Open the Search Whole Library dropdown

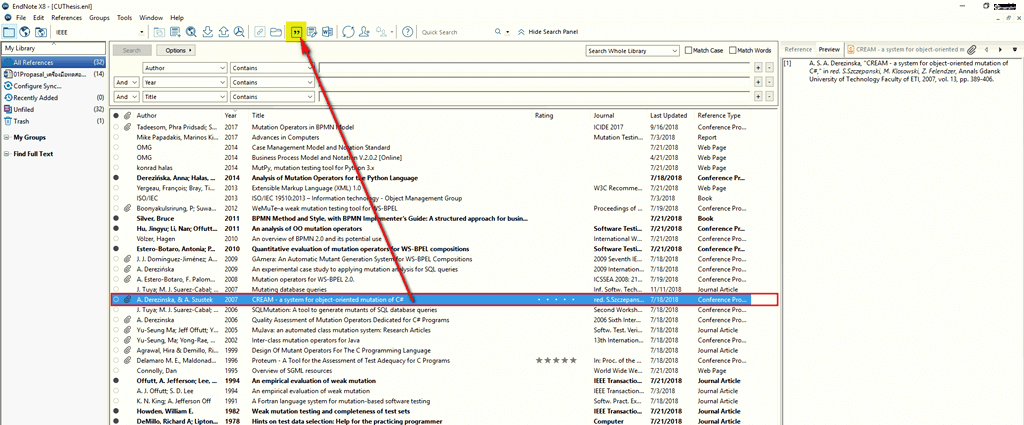[x=632, y=50]
